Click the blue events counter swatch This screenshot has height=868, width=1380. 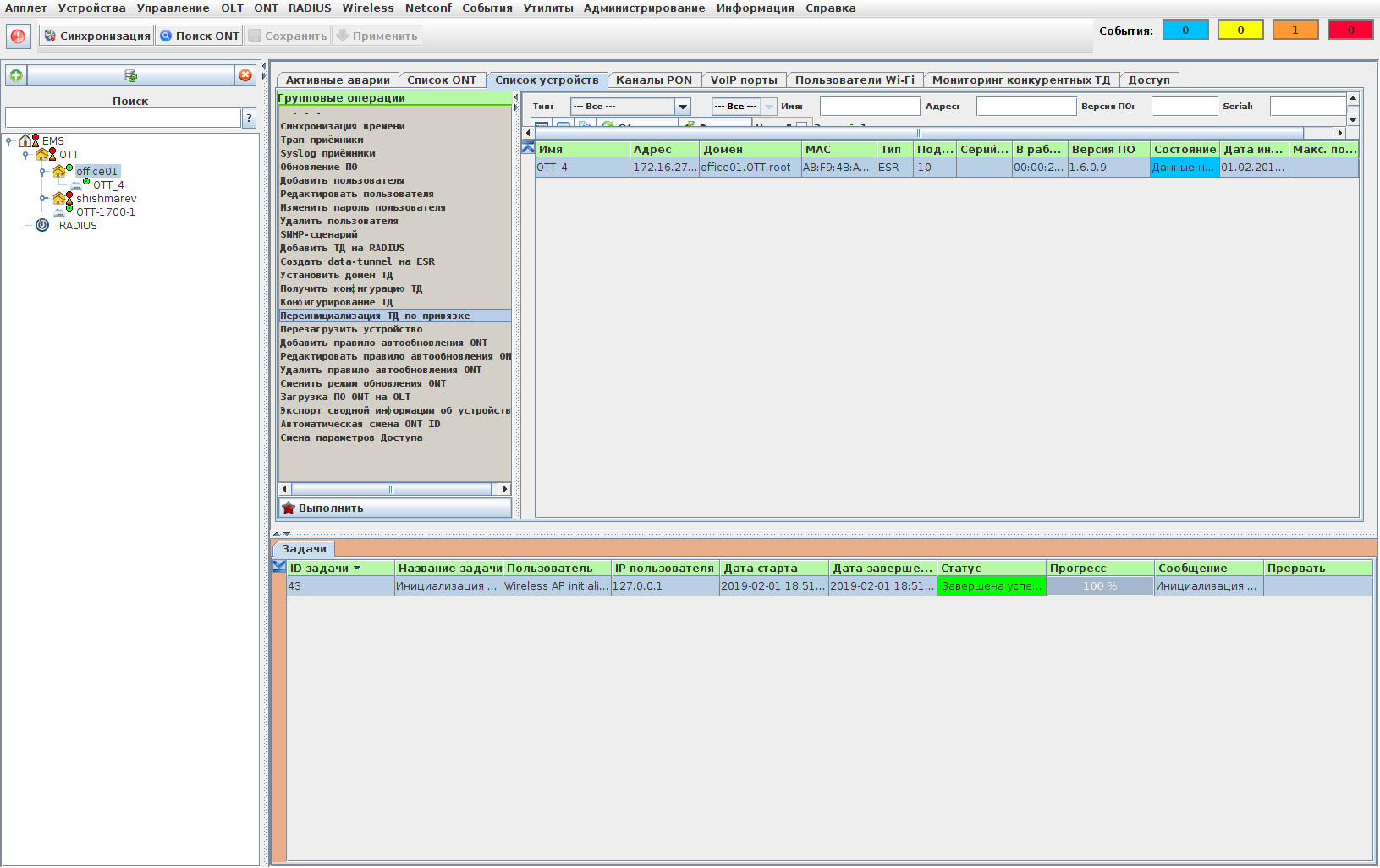(1185, 30)
